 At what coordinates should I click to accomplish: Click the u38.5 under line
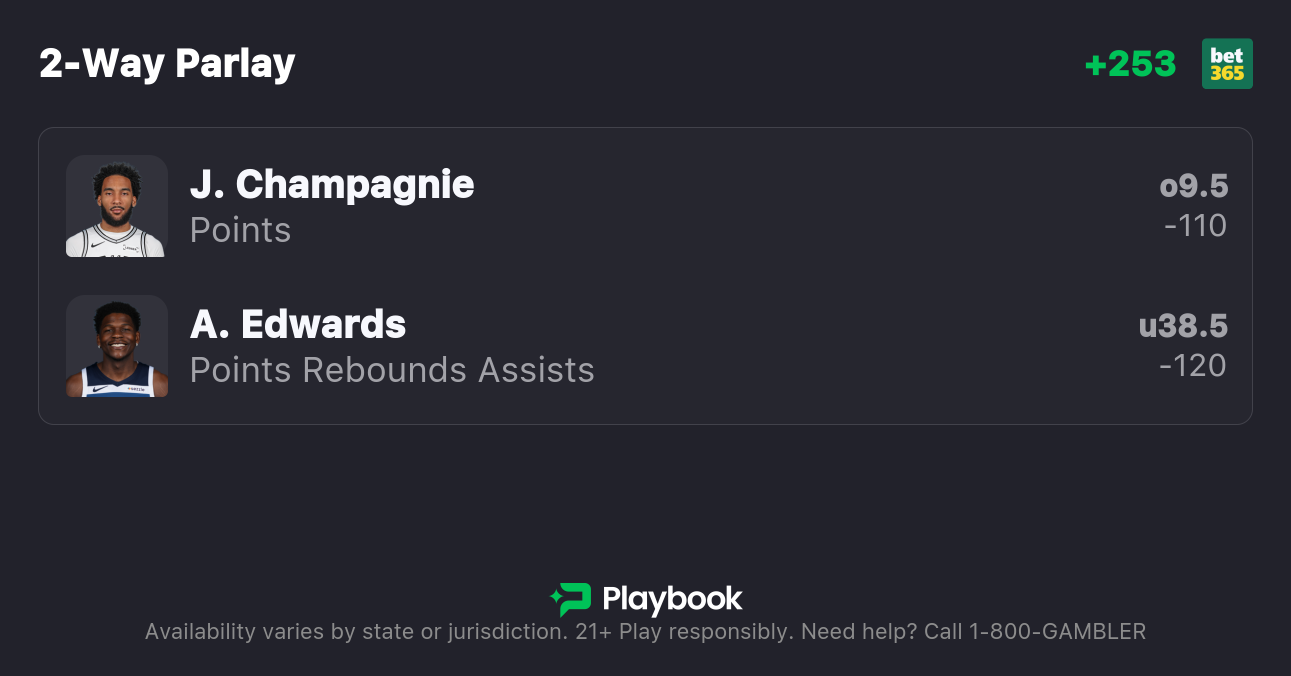(x=1183, y=326)
